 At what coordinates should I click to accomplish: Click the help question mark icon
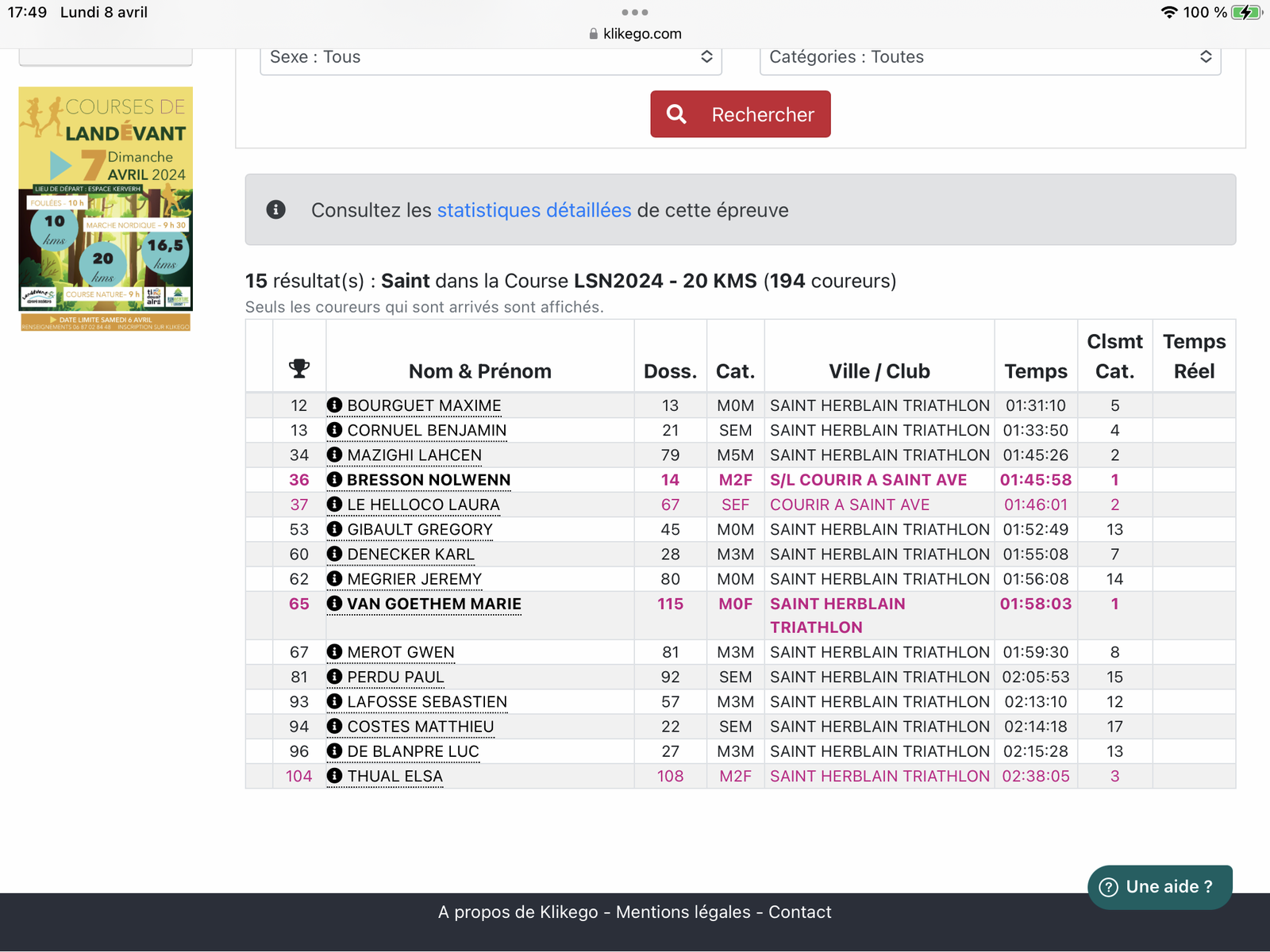point(1108,887)
